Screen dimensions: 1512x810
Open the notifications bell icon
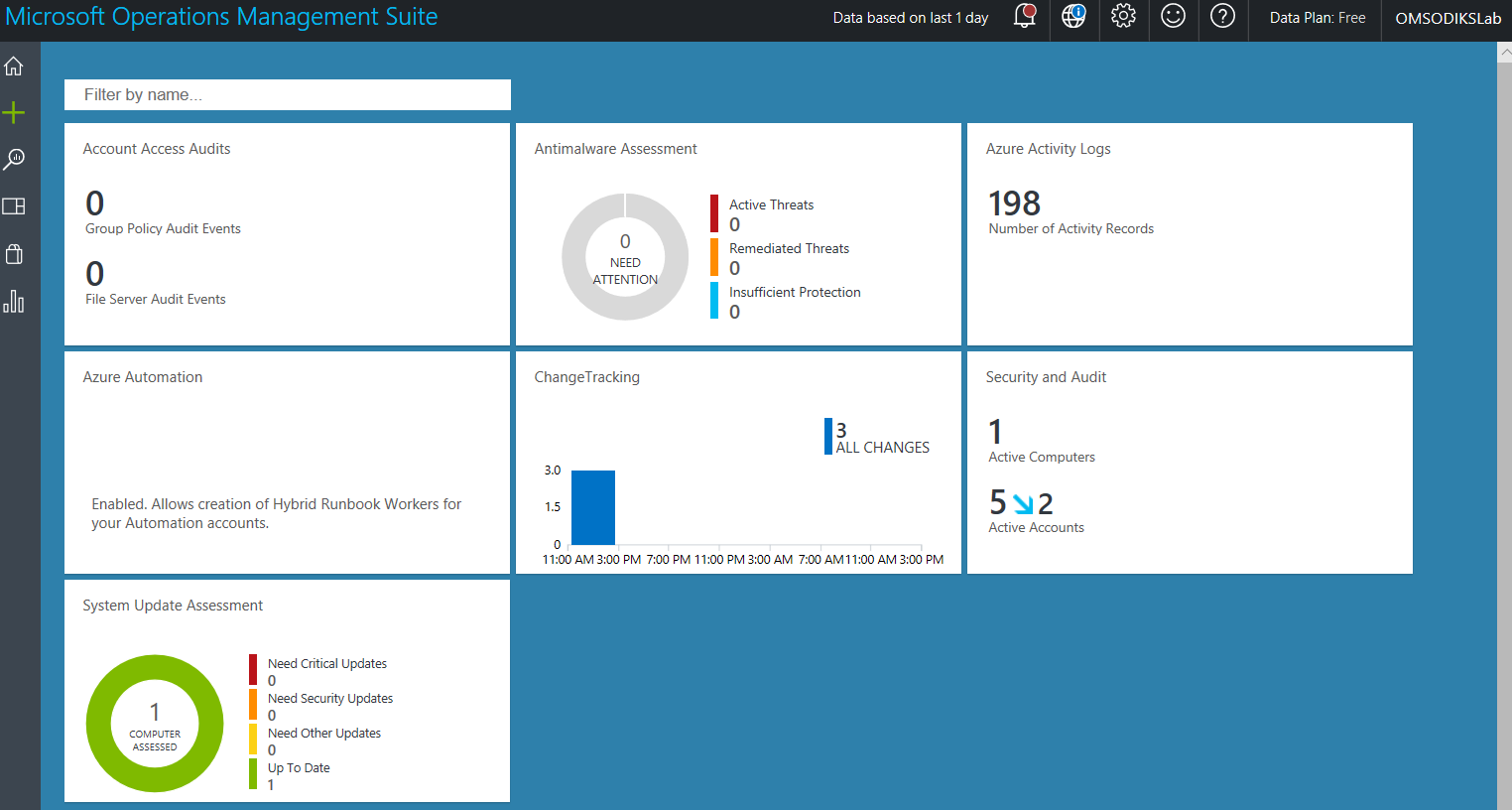point(1025,17)
